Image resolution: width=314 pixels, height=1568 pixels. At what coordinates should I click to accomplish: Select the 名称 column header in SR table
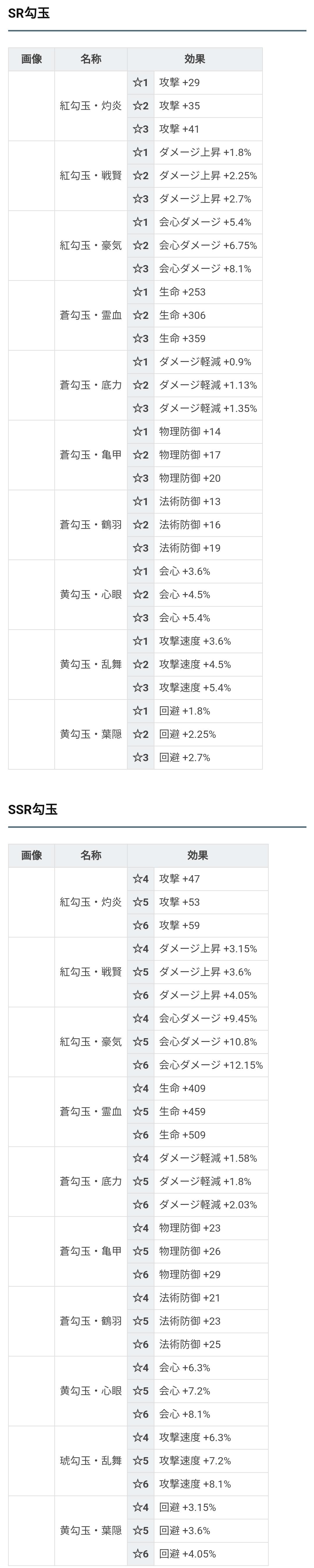tap(91, 59)
